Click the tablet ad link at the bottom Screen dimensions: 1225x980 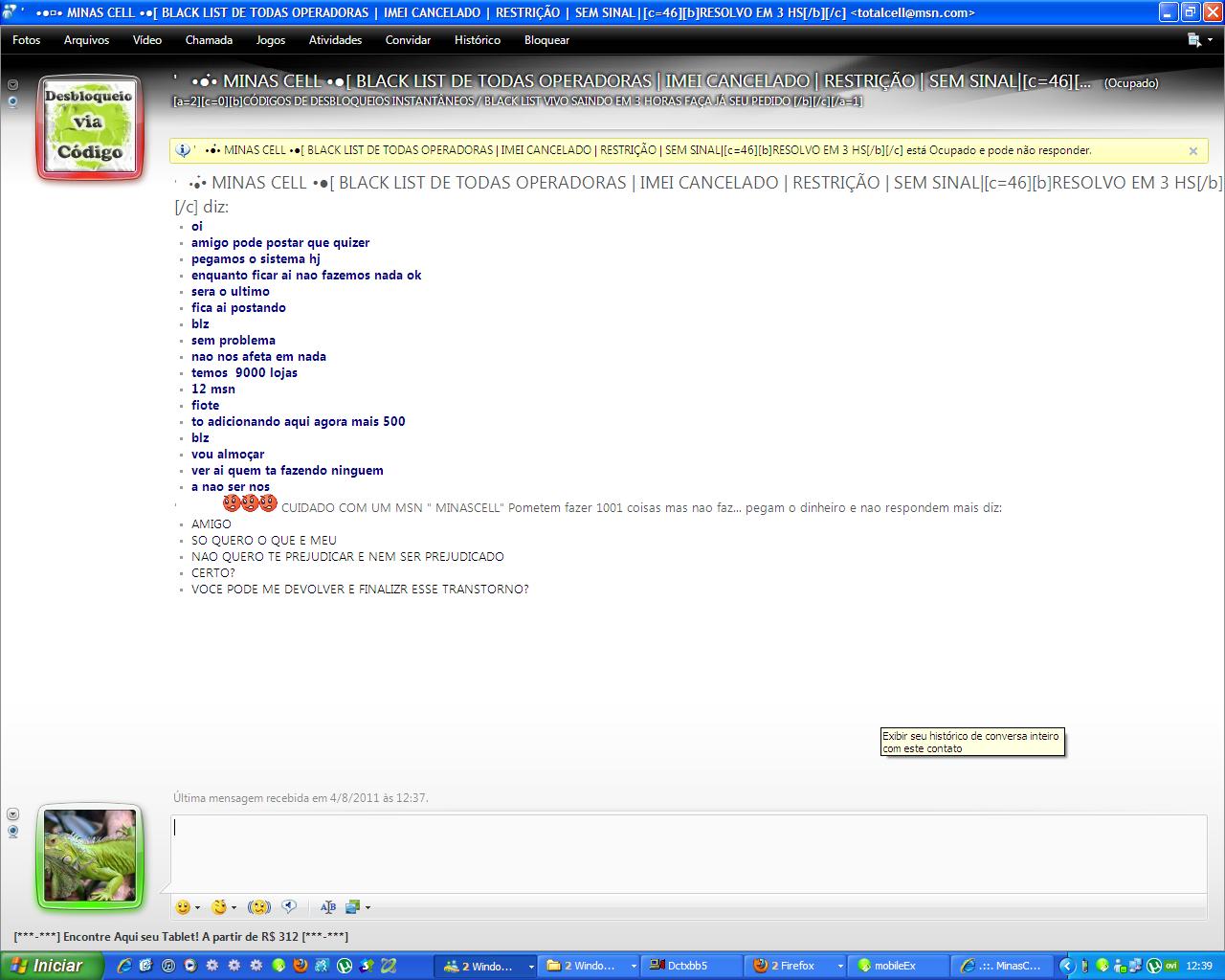click(x=181, y=936)
